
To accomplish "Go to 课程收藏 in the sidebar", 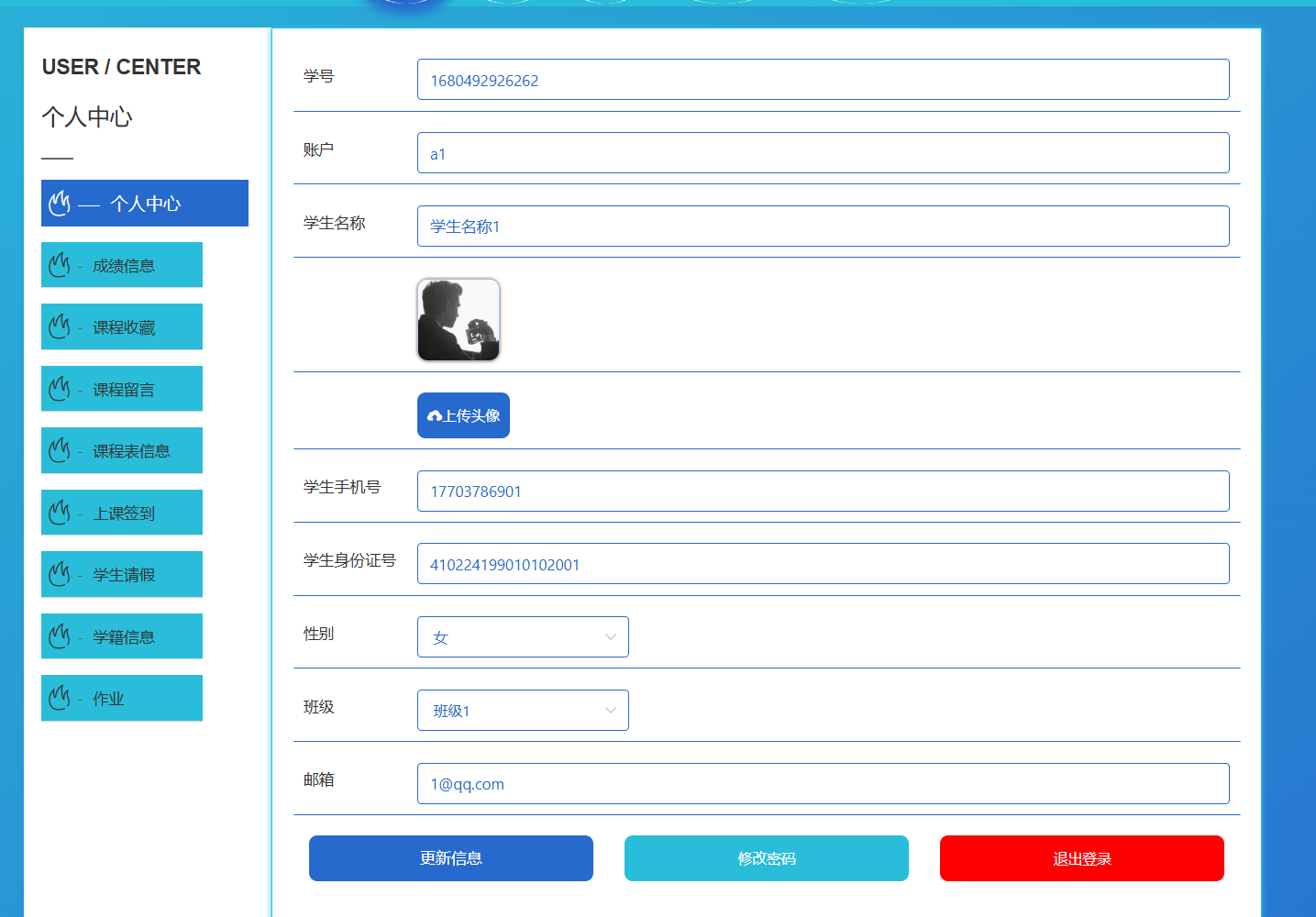I will (122, 326).
